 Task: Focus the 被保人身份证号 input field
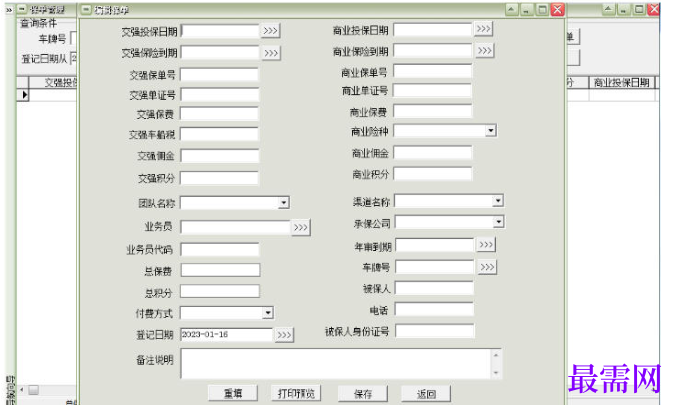(435, 331)
